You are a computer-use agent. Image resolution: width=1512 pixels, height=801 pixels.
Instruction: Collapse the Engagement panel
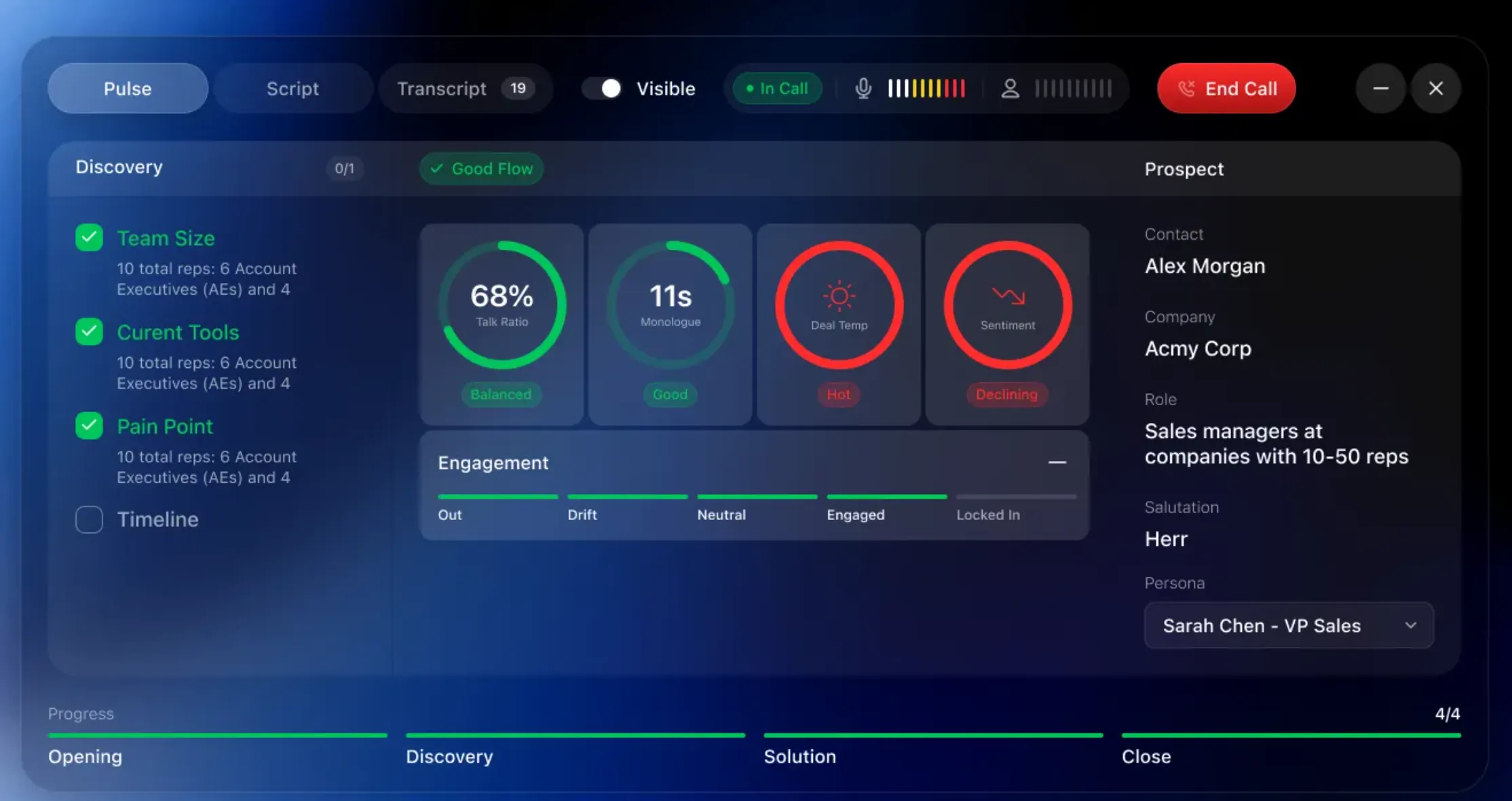(1057, 462)
